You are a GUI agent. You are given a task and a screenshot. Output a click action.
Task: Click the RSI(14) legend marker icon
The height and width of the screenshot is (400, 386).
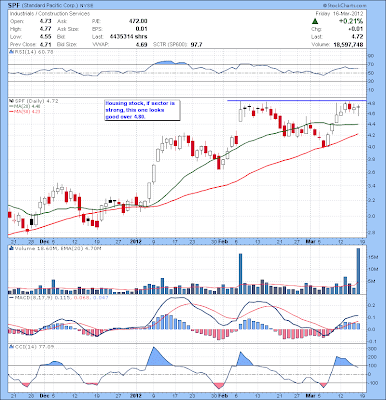click(x=10, y=52)
